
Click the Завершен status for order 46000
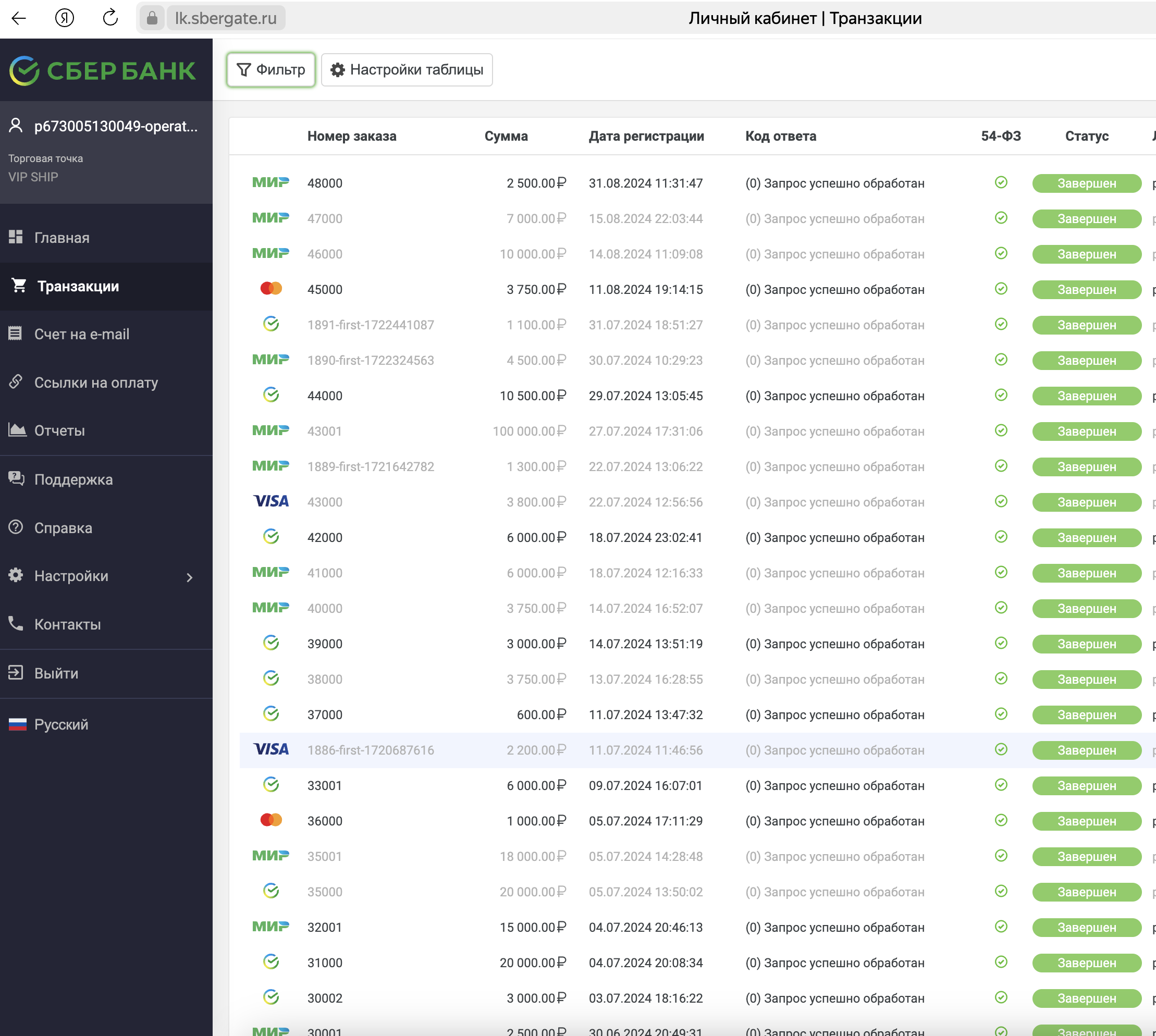point(1087,254)
